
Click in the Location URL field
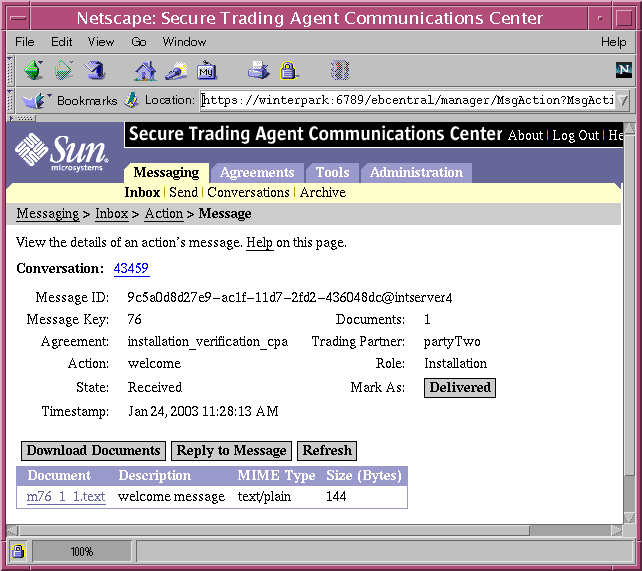[x=408, y=100]
